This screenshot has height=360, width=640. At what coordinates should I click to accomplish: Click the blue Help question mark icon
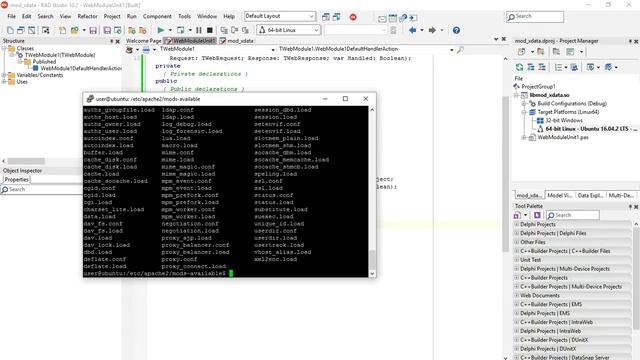tap(456, 30)
